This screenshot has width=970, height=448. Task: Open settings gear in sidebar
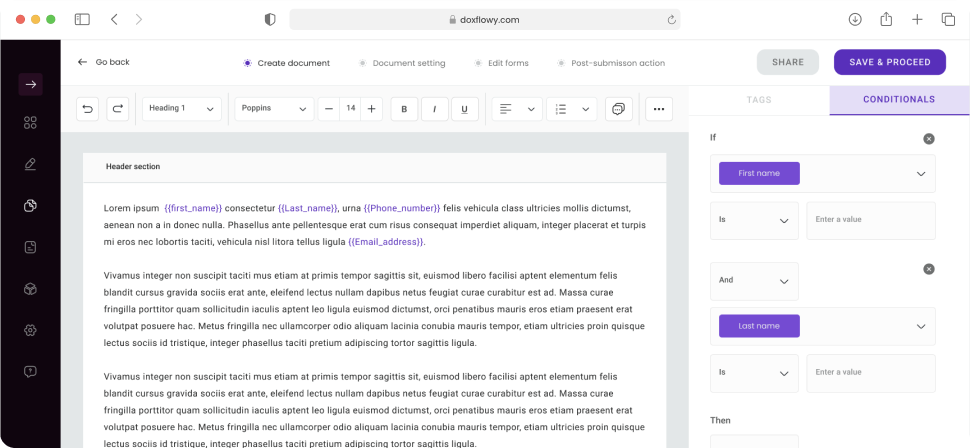[x=30, y=330]
